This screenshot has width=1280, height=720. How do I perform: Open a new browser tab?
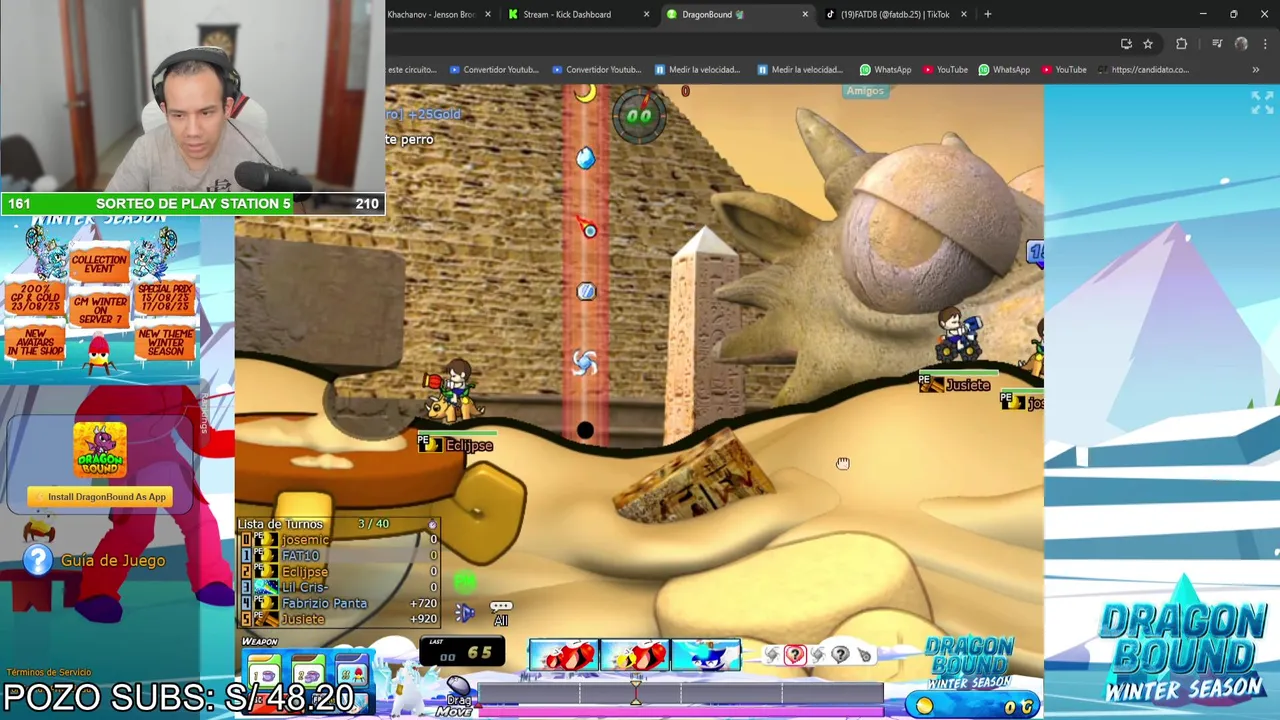click(x=987, y=14)
